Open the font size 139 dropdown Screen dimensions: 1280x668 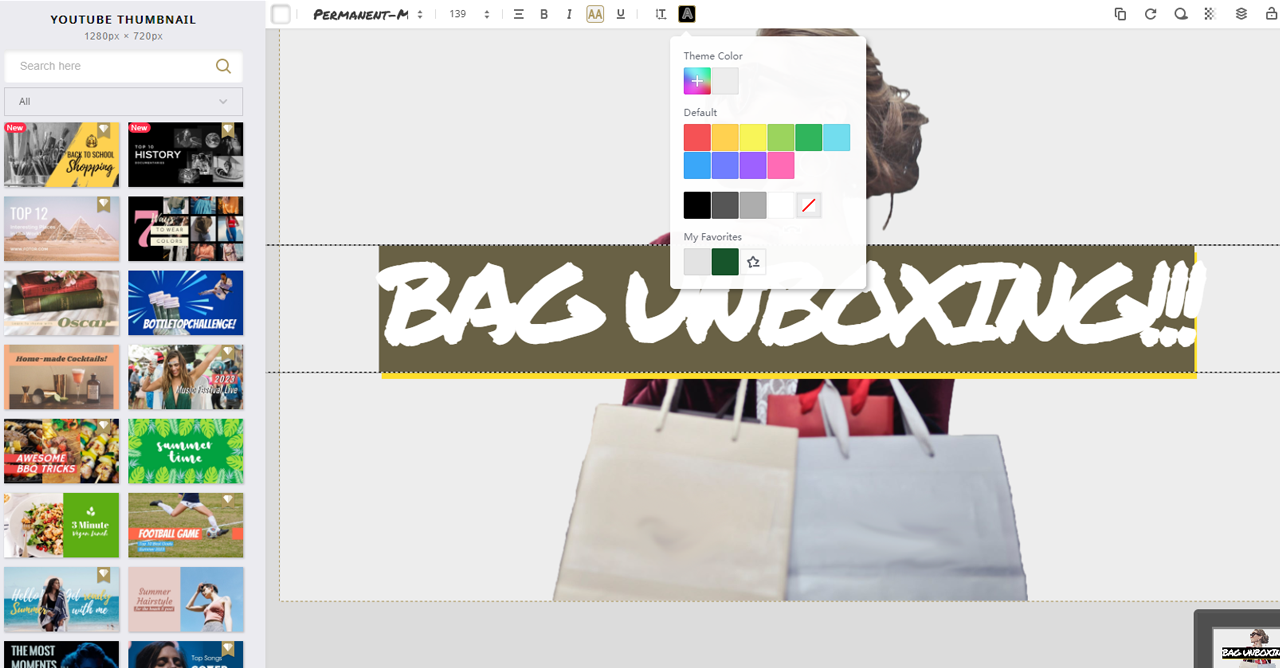point(469,14)
